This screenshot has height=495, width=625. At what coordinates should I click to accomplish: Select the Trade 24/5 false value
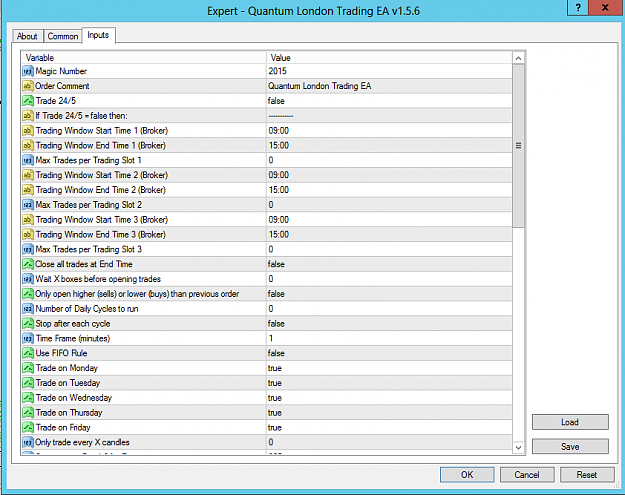point(276,101)
